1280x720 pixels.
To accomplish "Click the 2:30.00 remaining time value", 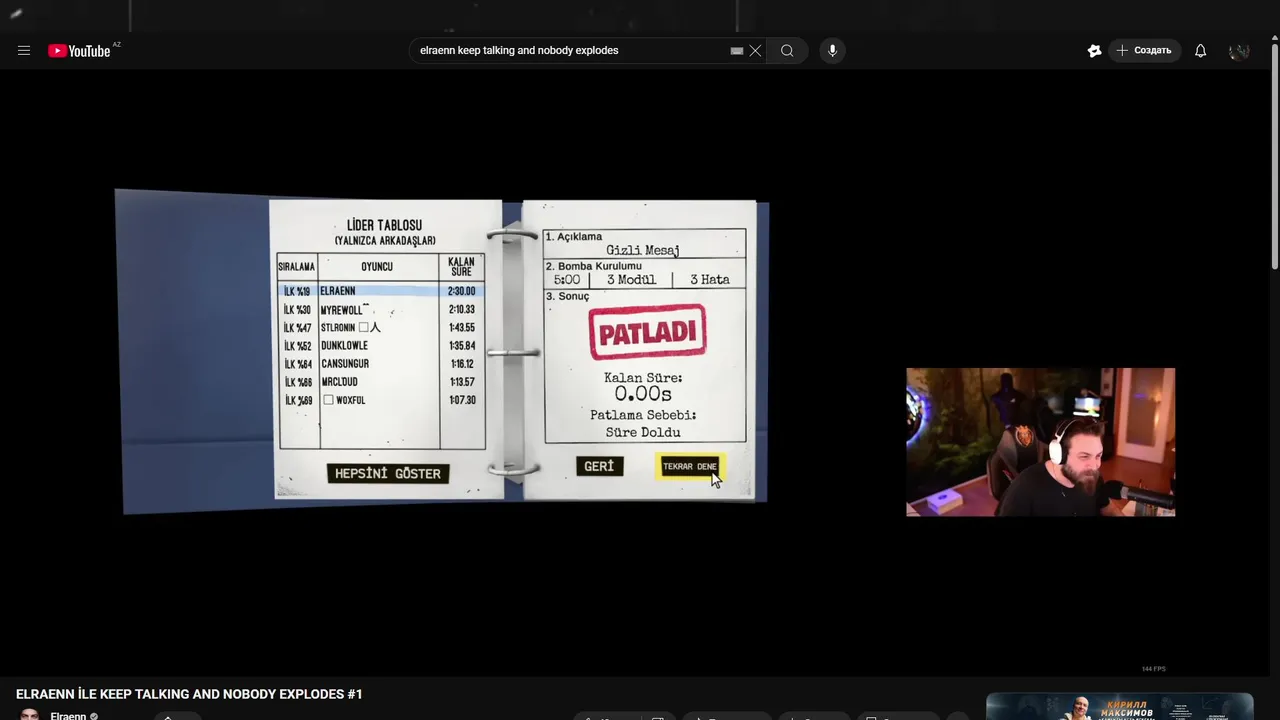I will (461, 291).
